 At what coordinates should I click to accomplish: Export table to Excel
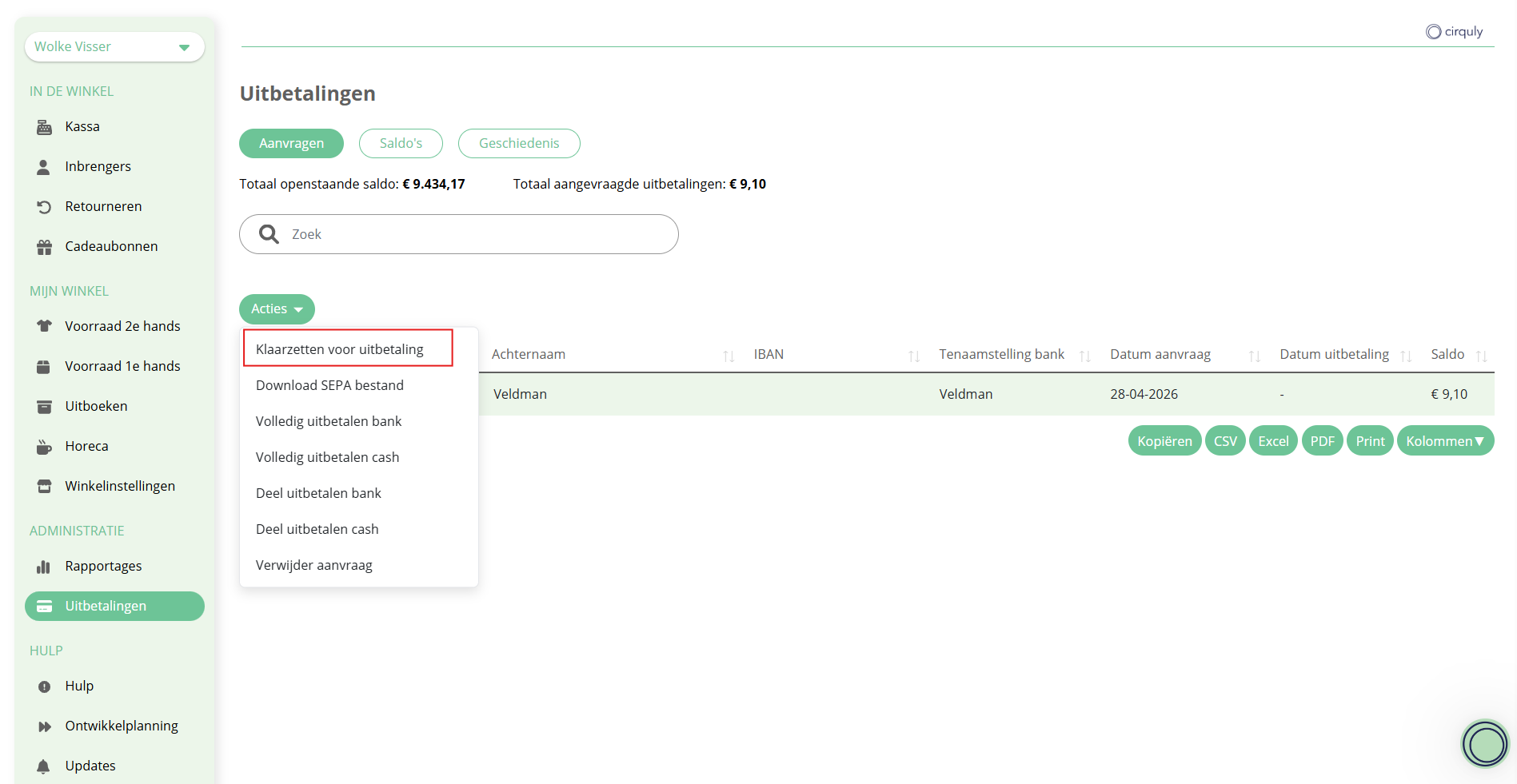pos(1273,441)
